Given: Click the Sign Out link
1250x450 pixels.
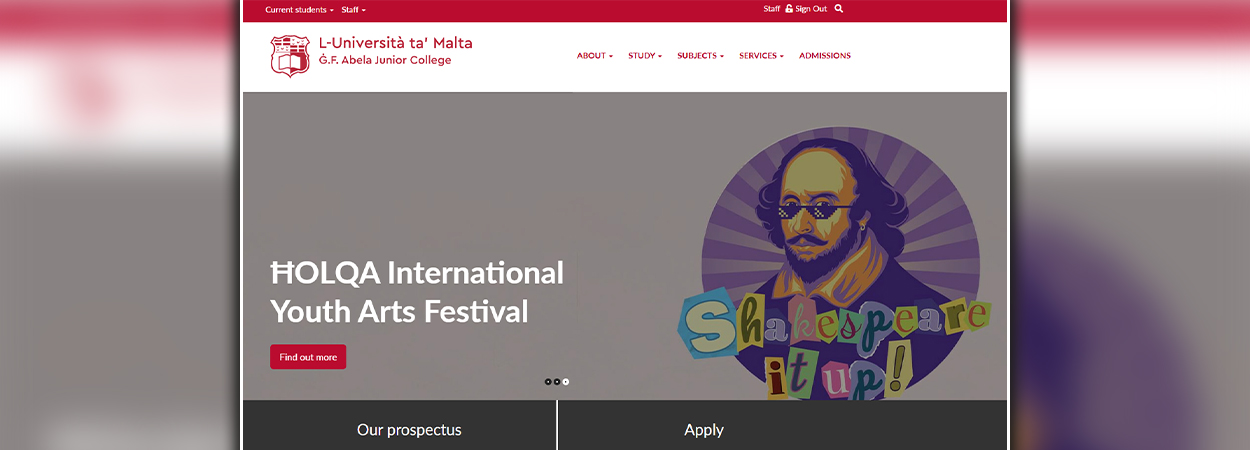Looking at the screenshot, I should [x=811, y=9].
